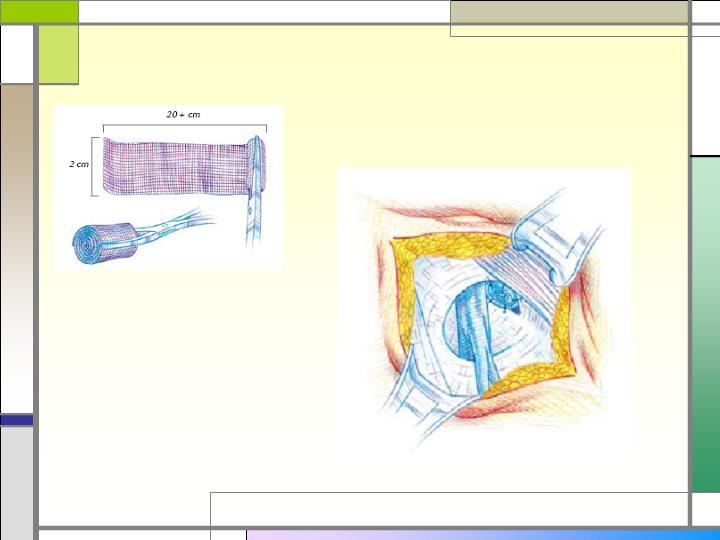The image size is (720, 540).
Task: Select the '2 cm' height label
Action: 79,164
